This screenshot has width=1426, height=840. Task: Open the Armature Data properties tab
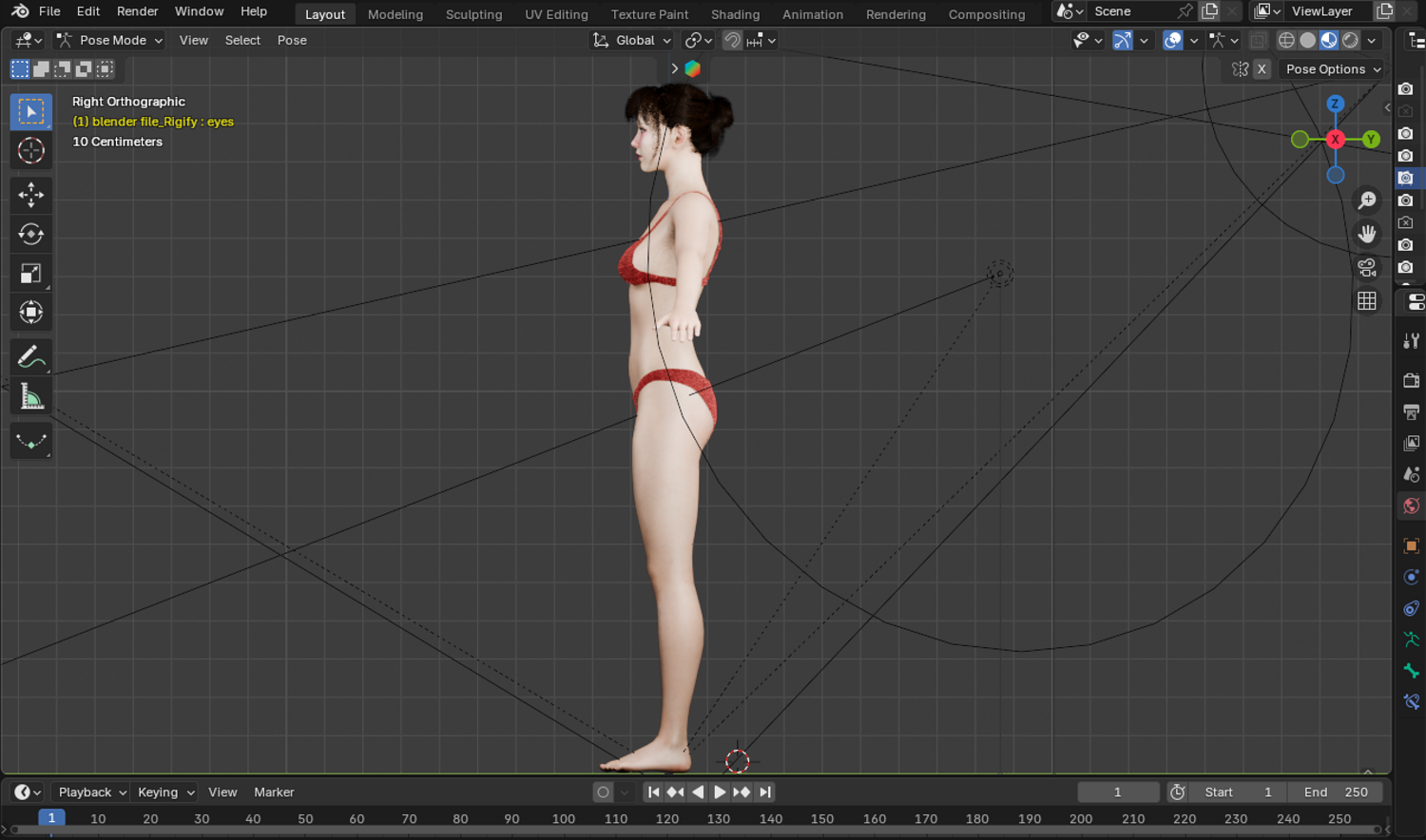[1412, 640]
